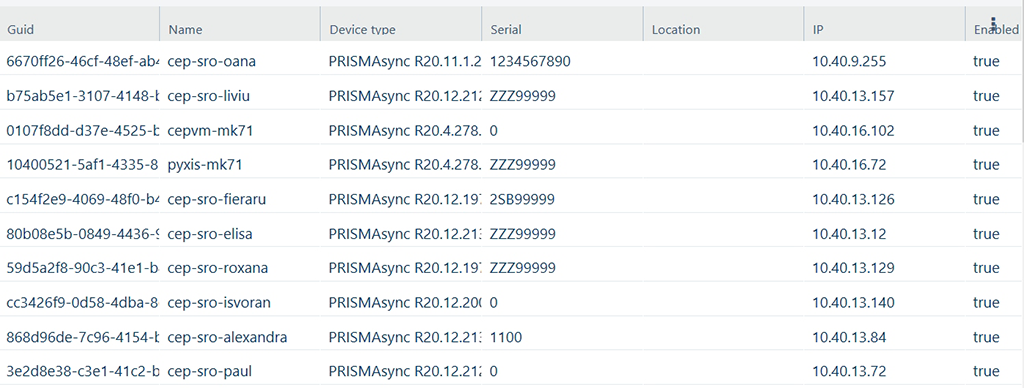Image resolution: width=1024 pixels, height=388 pixels.
Task: Click the 2SB99999 serial cell
Action: (x=522, y=199)
